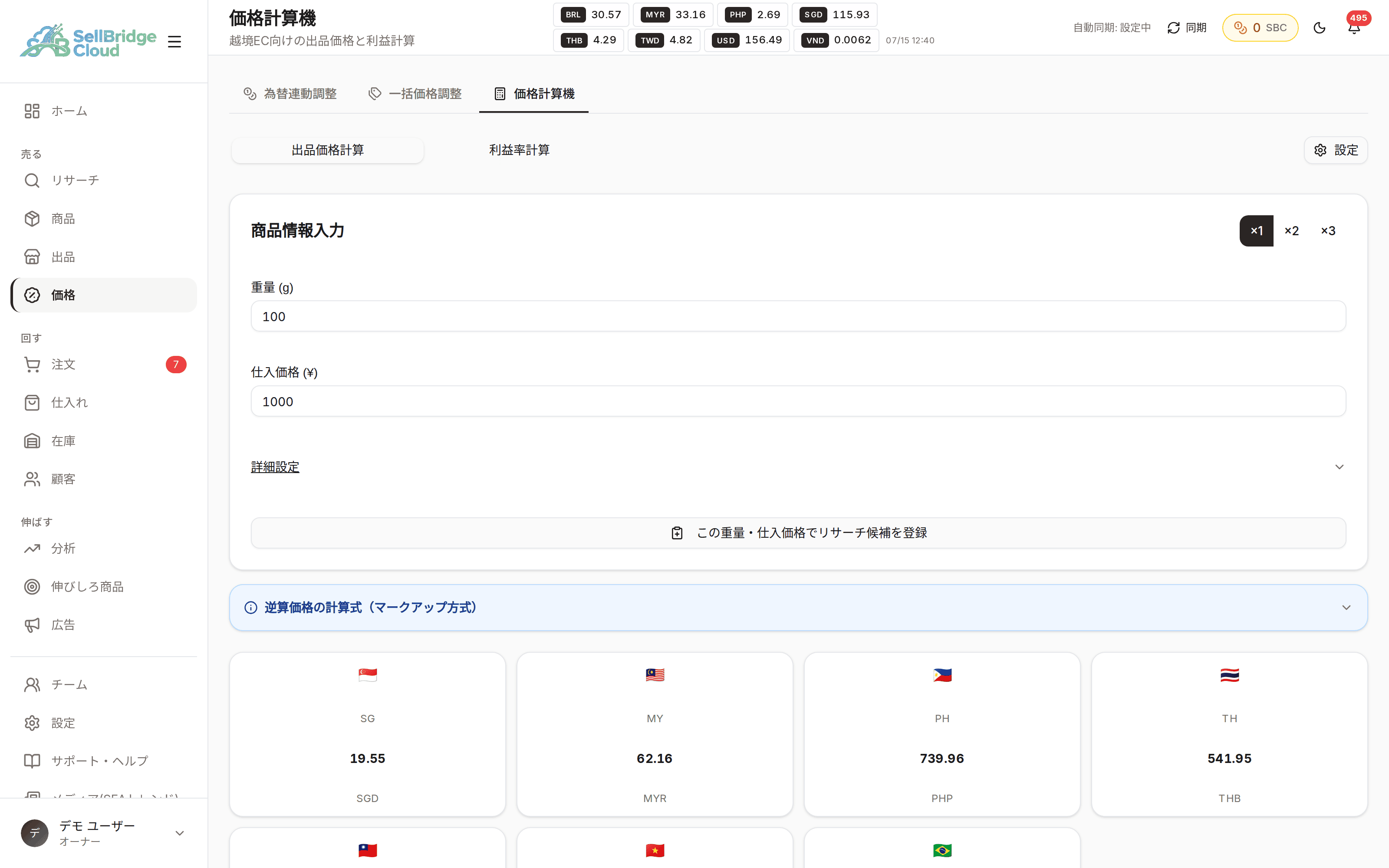
Task: Click the MYR 33.16 rate chip
Action: [x=673, y=14]
